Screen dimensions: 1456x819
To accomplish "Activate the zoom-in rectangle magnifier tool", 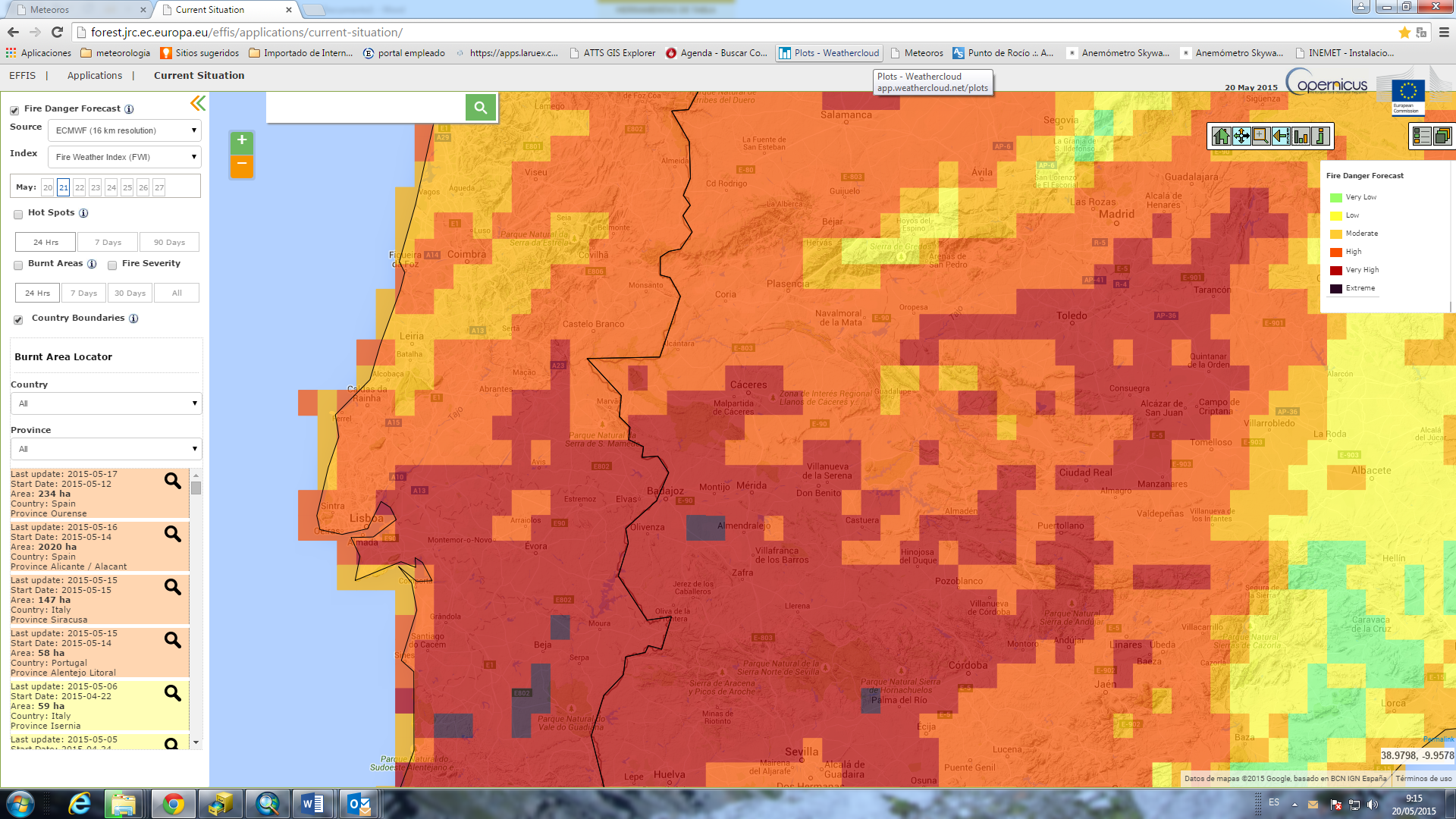I will tap(1261, 136).
